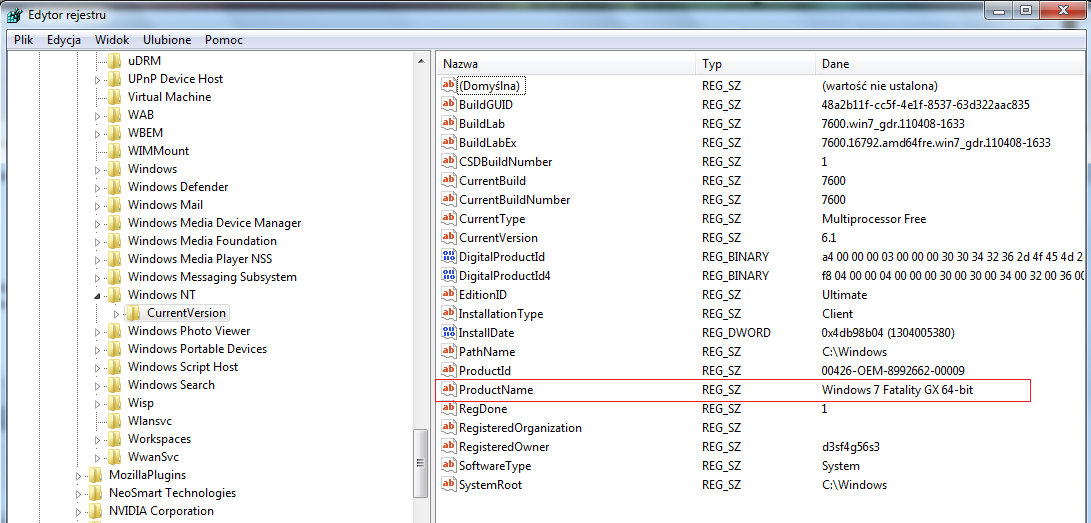Sort by the Dane column header

952,64
